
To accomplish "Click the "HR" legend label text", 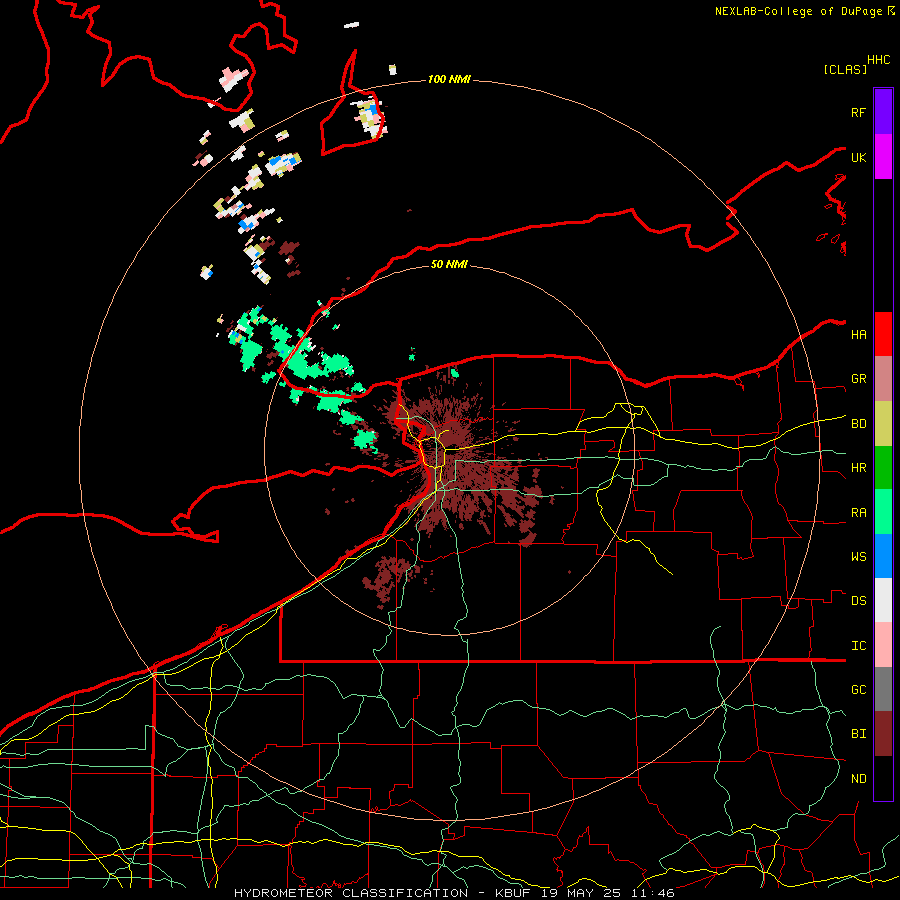I will pyautogui.click(x=858, y=468).
